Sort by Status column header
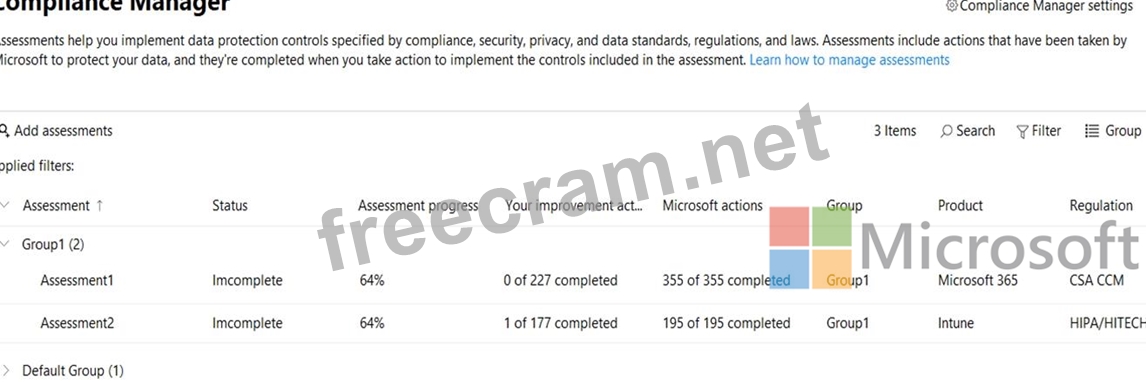Viewport: 1146px width, 382px height. (229, 206)
